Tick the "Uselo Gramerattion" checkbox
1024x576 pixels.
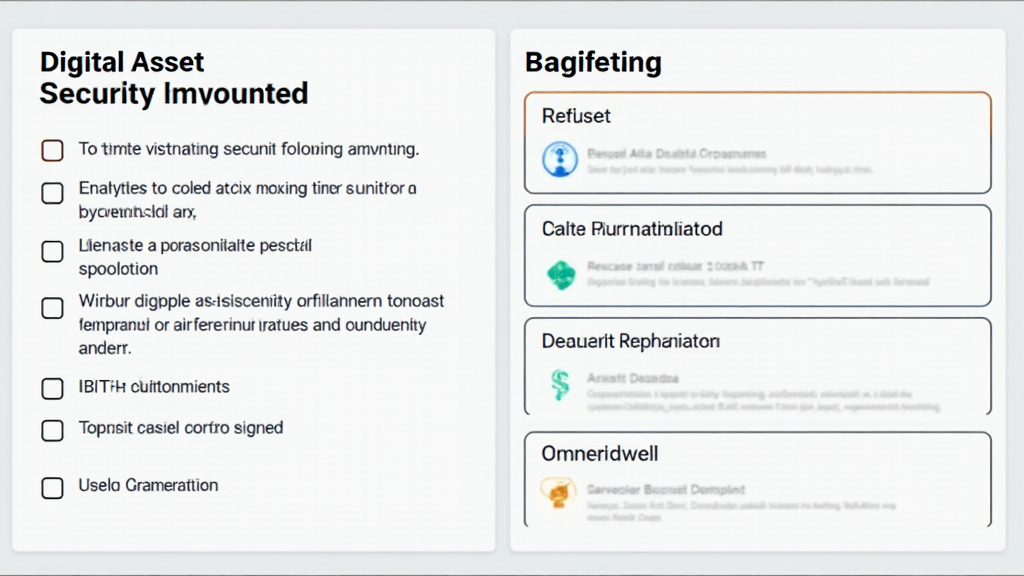click(52, 488)
